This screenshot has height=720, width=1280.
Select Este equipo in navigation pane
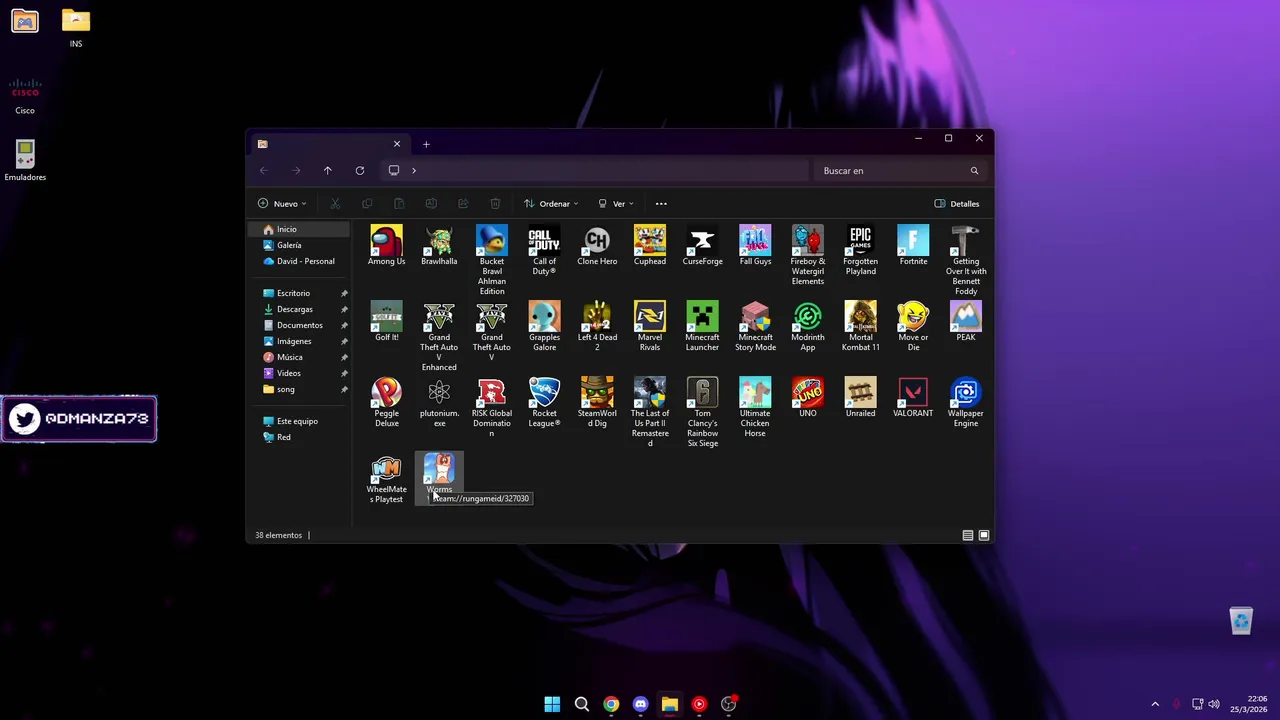pos(299,421)
